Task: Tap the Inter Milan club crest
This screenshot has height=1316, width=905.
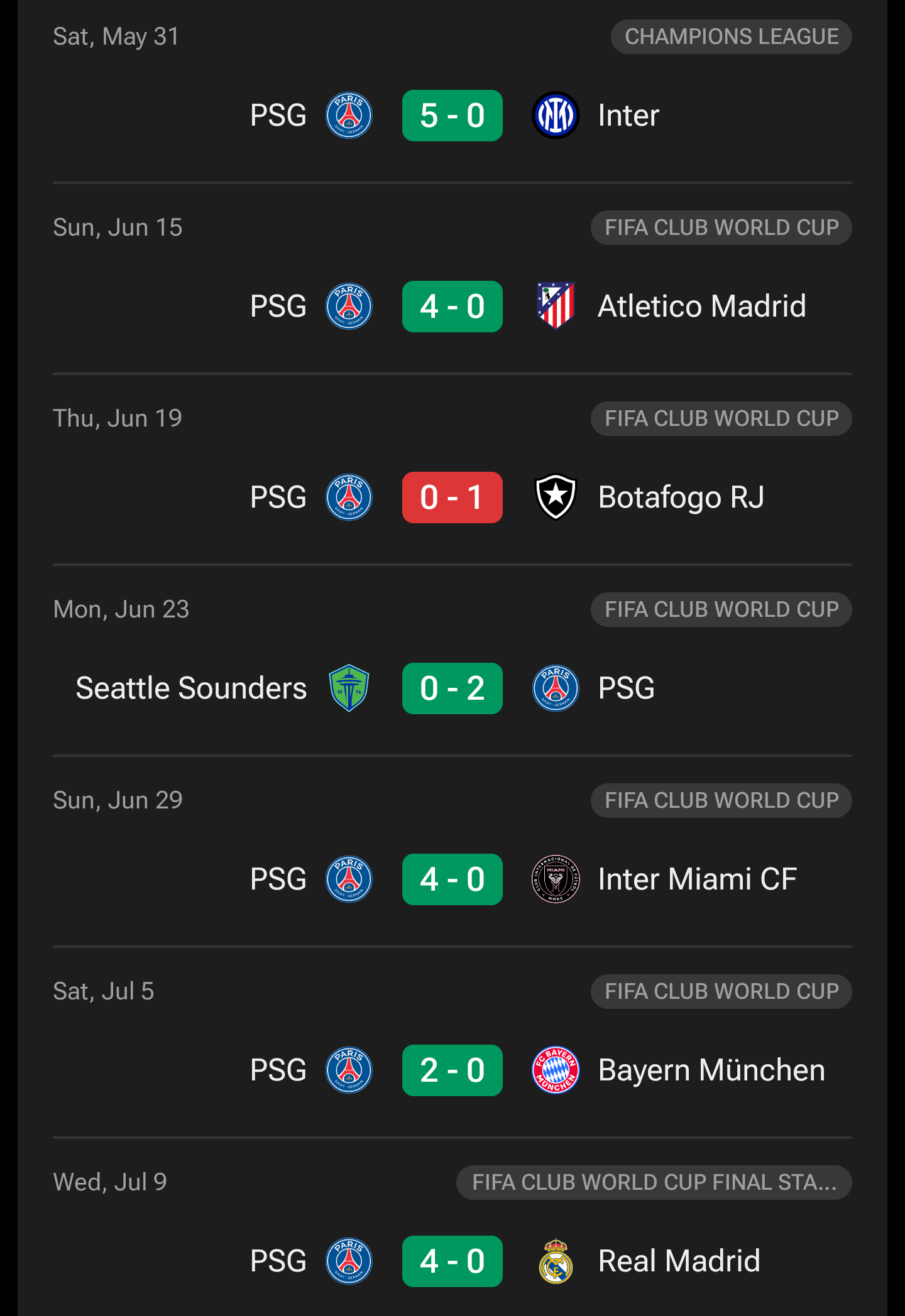Action: 556,116
